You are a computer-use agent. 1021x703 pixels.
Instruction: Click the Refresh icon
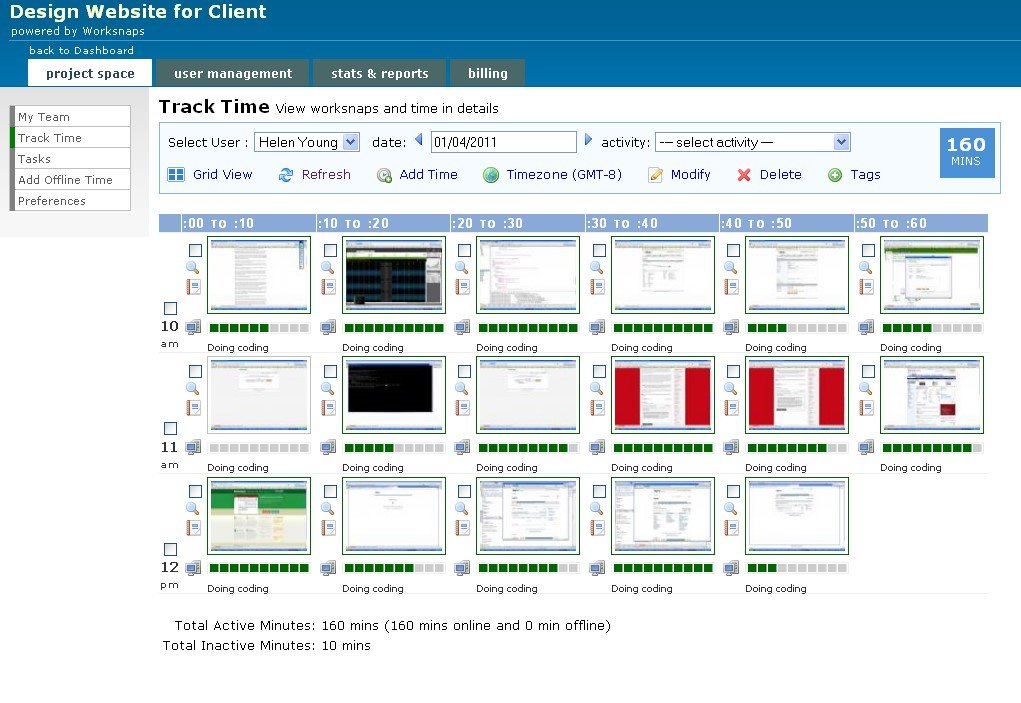click(x=286, y=174)
